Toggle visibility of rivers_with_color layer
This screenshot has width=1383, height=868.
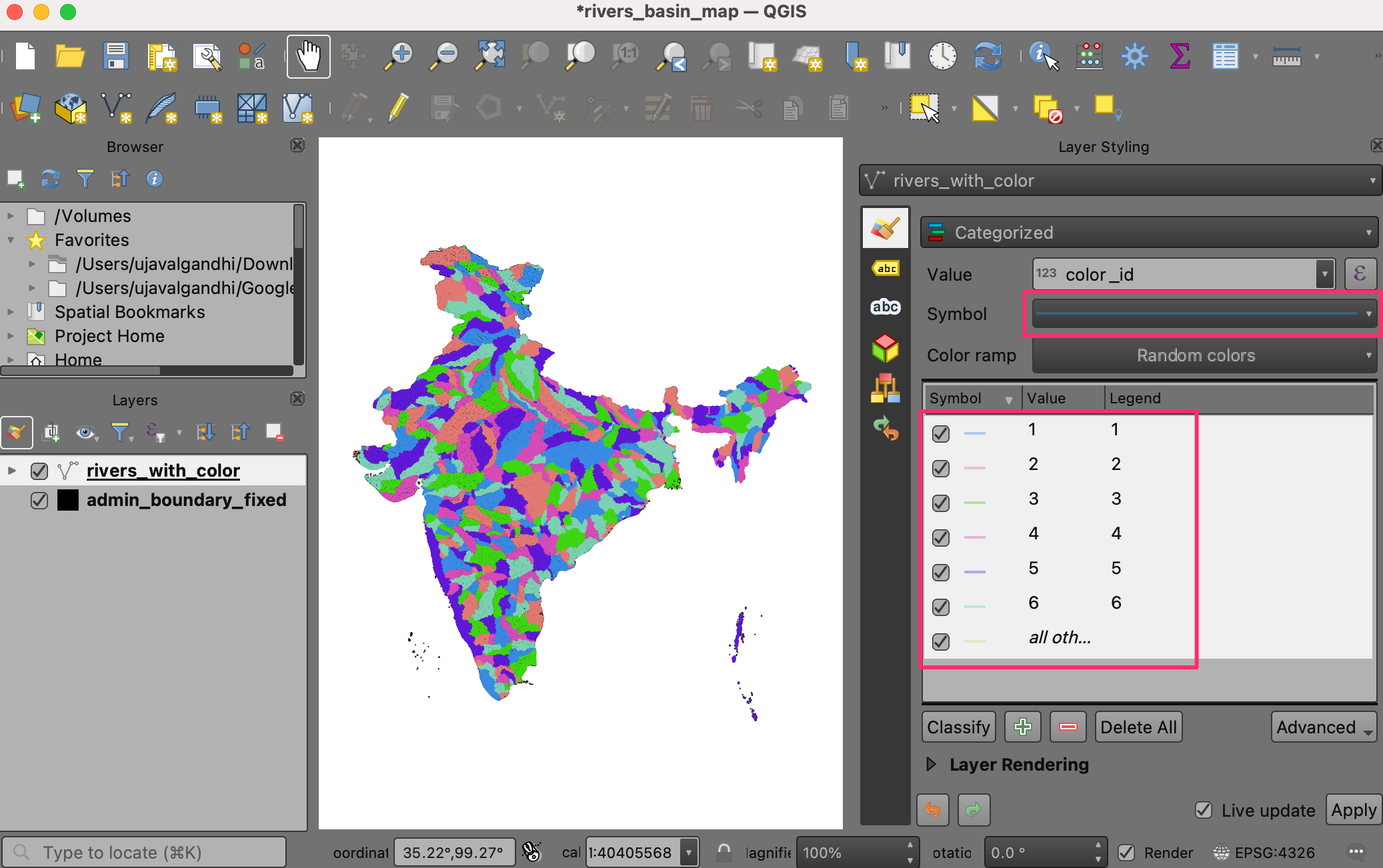tap(39, 471)
